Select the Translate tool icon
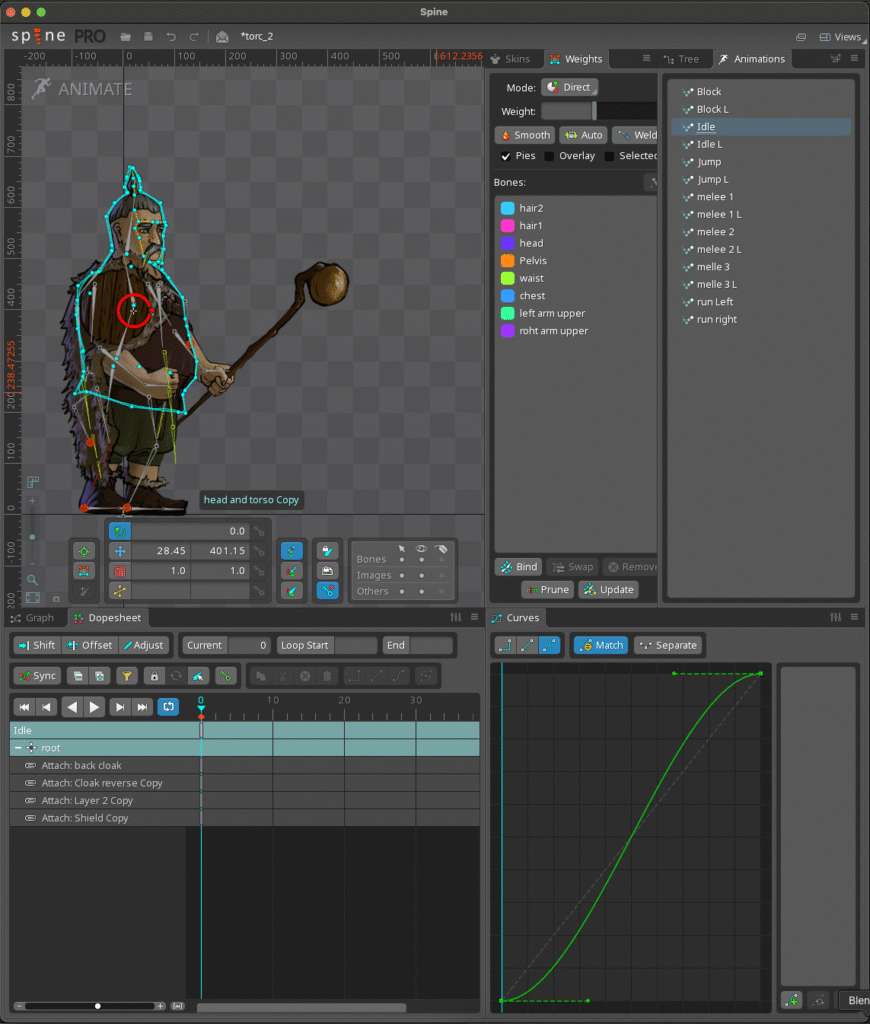 pos(120,551)
